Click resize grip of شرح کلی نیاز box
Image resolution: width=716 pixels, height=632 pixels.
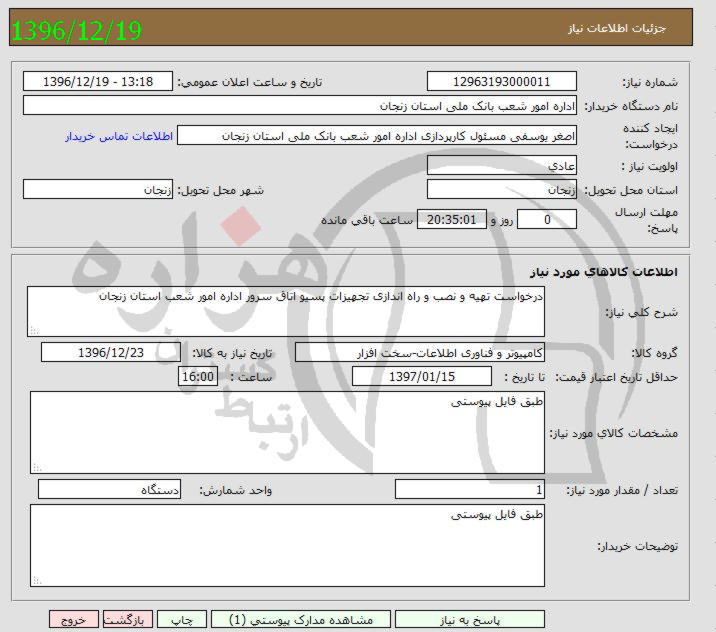coord(34,331)
